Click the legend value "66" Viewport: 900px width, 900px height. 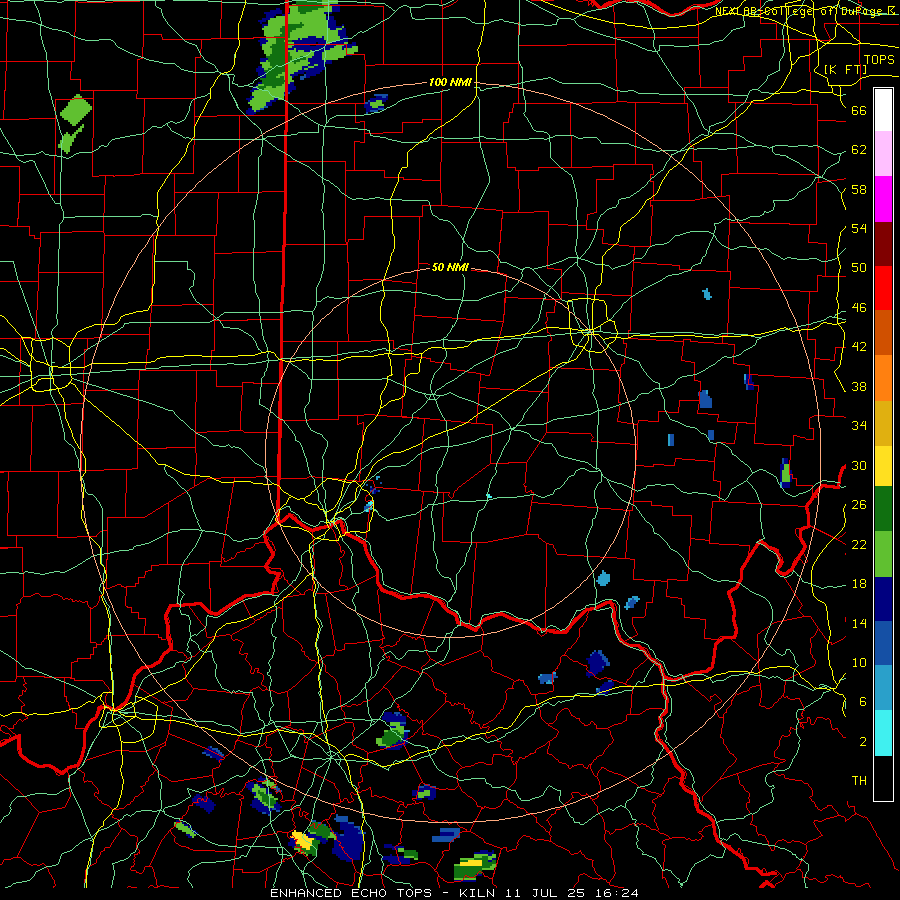pyautogui.click(x=859, y=110)
